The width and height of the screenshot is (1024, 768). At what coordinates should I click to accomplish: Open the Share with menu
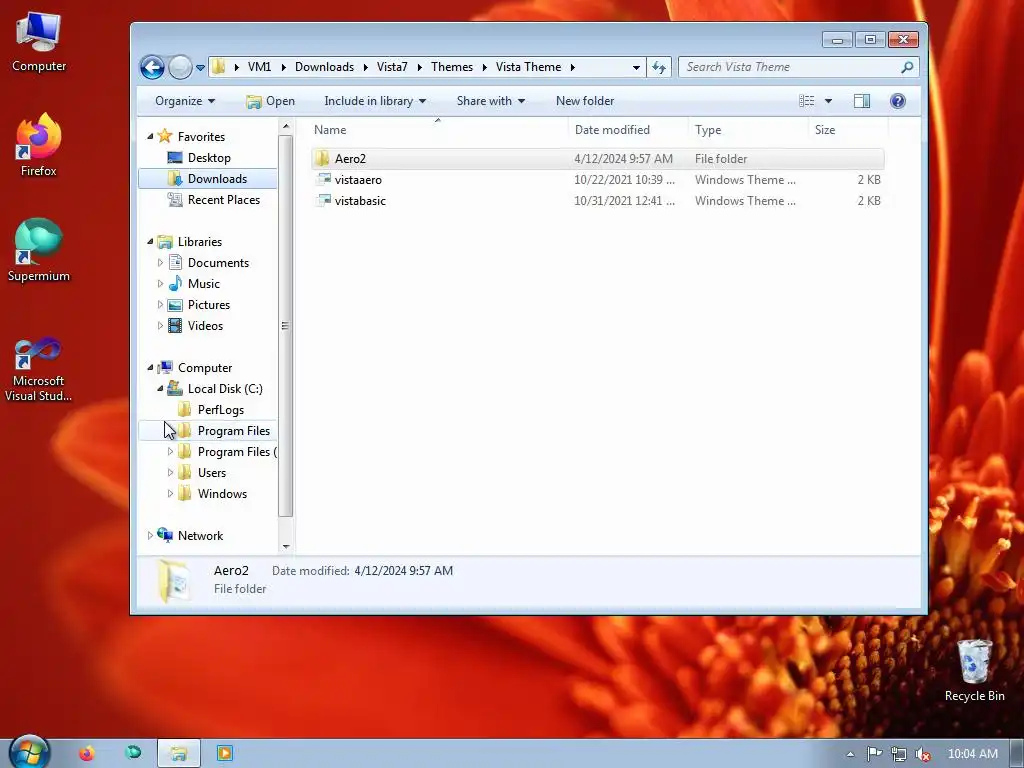[x=490, y=101]
